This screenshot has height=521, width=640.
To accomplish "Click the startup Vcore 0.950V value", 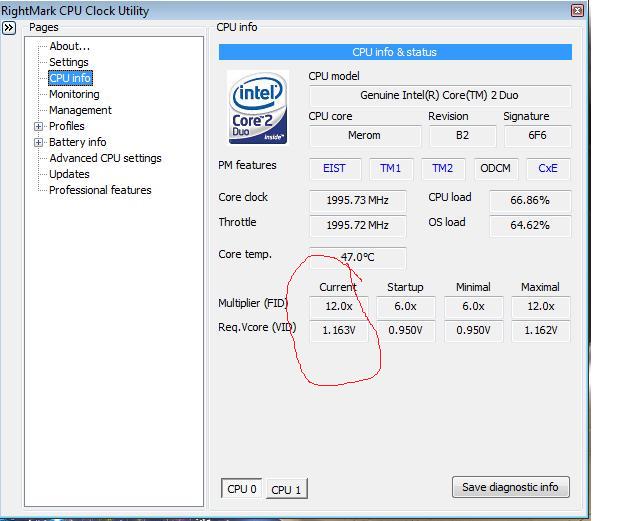I will pyautogui.click(x=405, y=331).
